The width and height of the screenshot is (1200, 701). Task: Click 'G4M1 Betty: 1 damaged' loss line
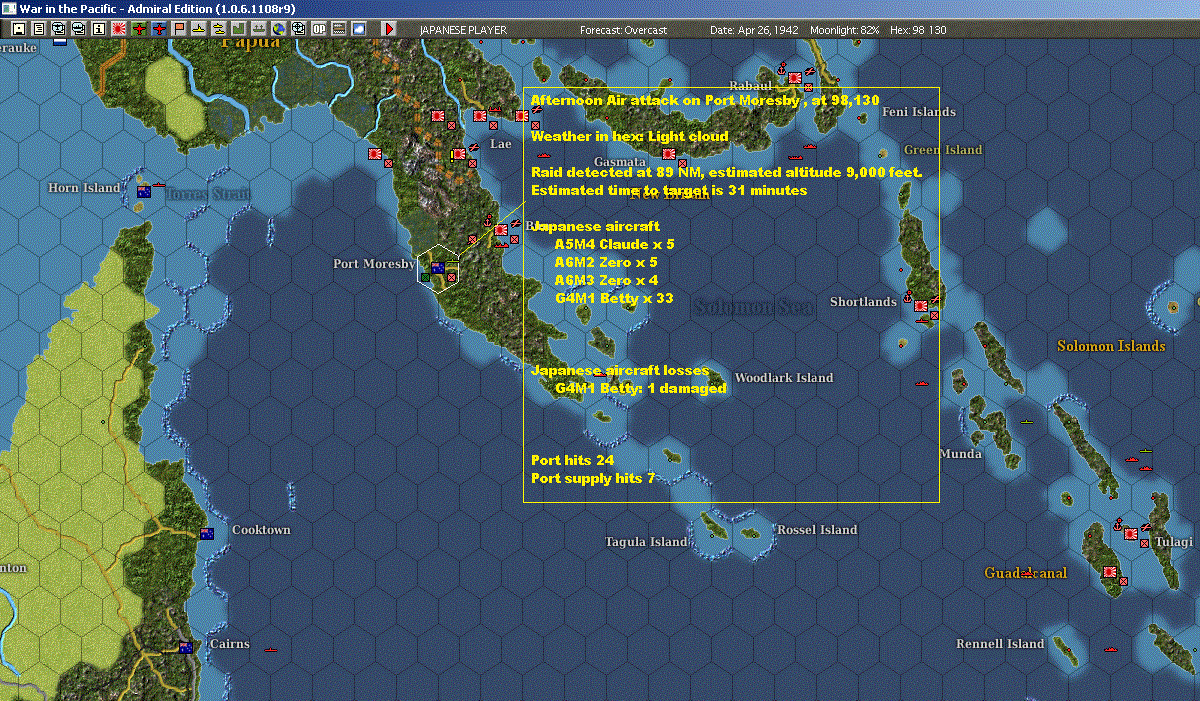coord(641,388)
